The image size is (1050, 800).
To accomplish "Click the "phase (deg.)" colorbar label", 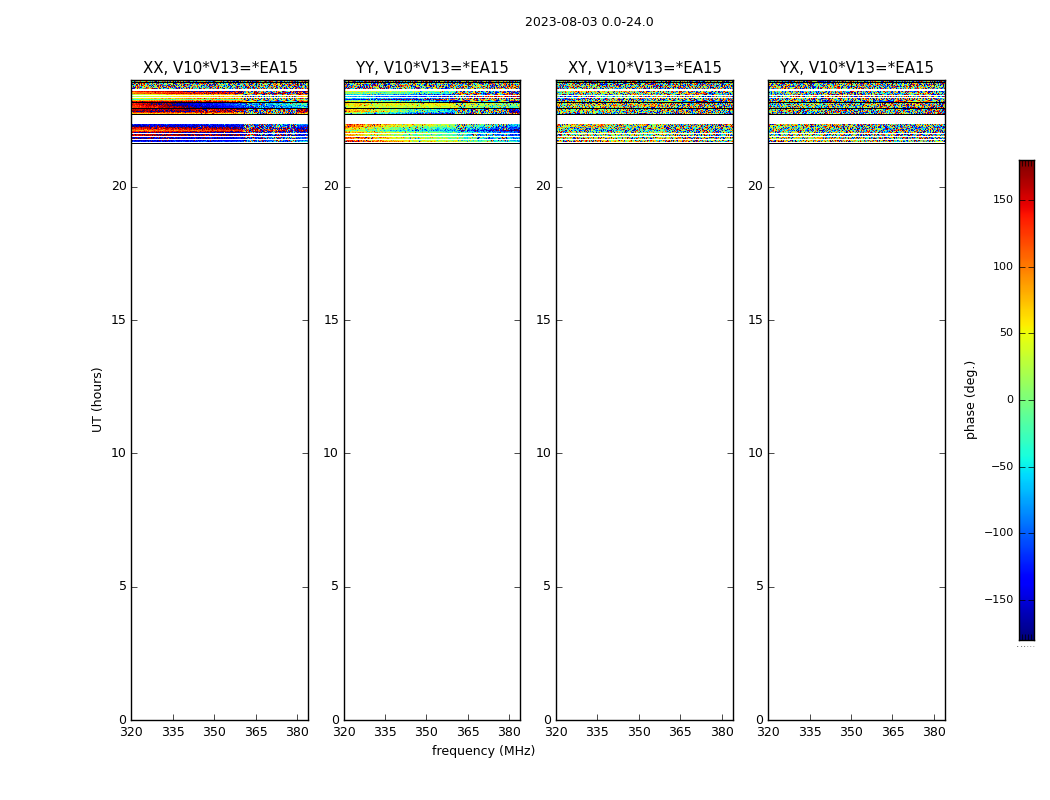I will [x=970, y=400].
